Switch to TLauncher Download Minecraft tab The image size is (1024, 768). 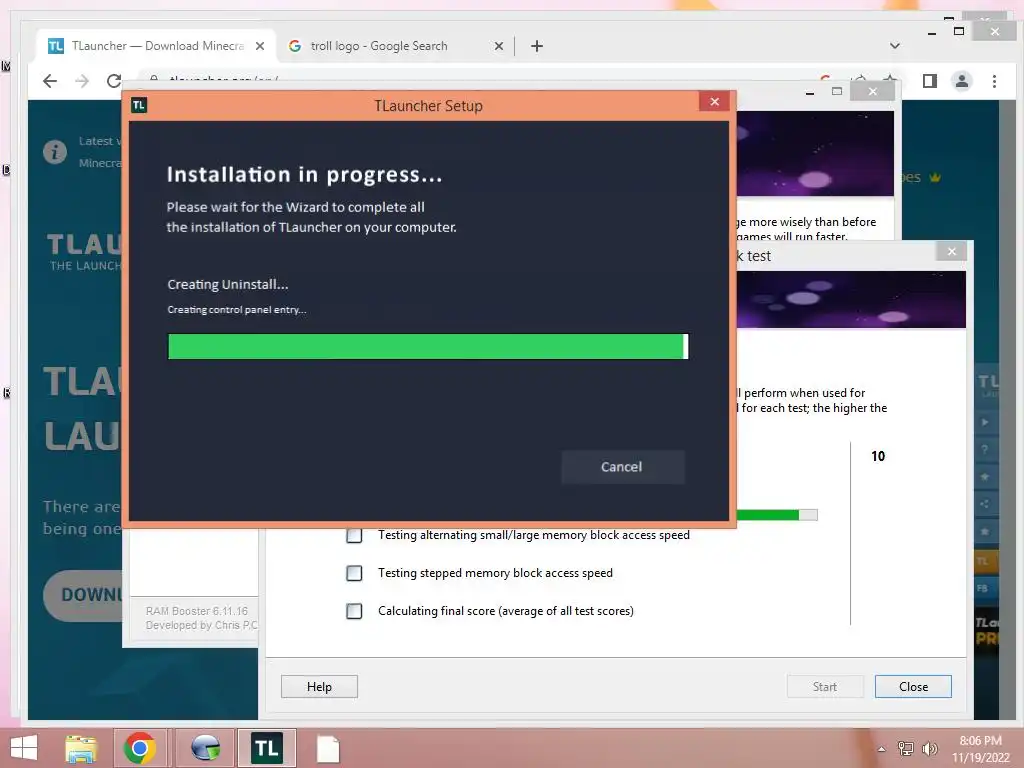[157, 46]
